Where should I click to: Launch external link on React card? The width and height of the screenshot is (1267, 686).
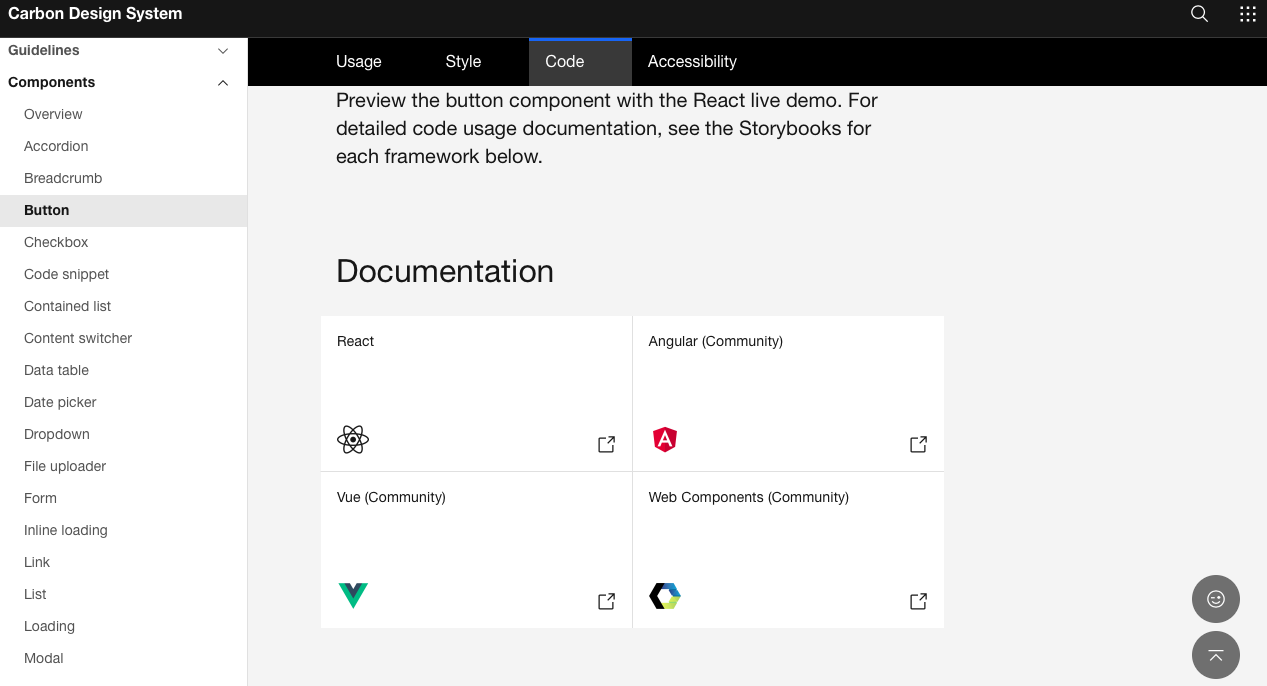coord(606,444)
